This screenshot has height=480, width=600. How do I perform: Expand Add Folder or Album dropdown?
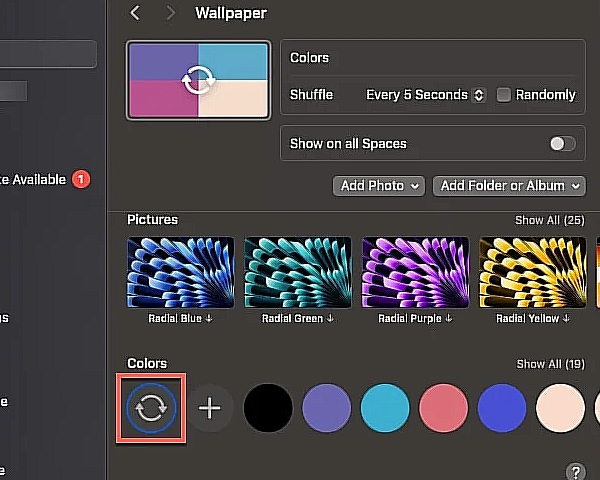[509, 186]
